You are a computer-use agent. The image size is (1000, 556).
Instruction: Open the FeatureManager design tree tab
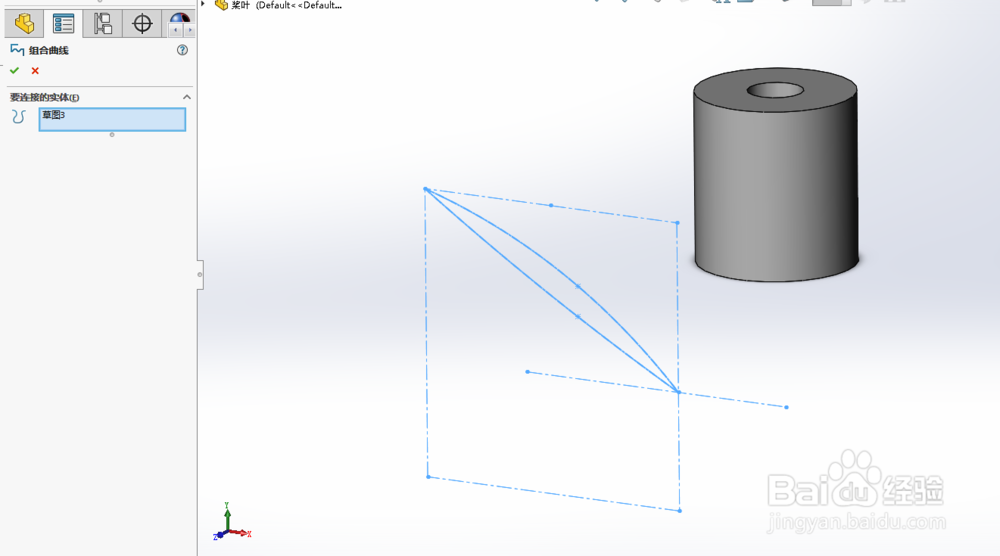click(x=24, y=24)
